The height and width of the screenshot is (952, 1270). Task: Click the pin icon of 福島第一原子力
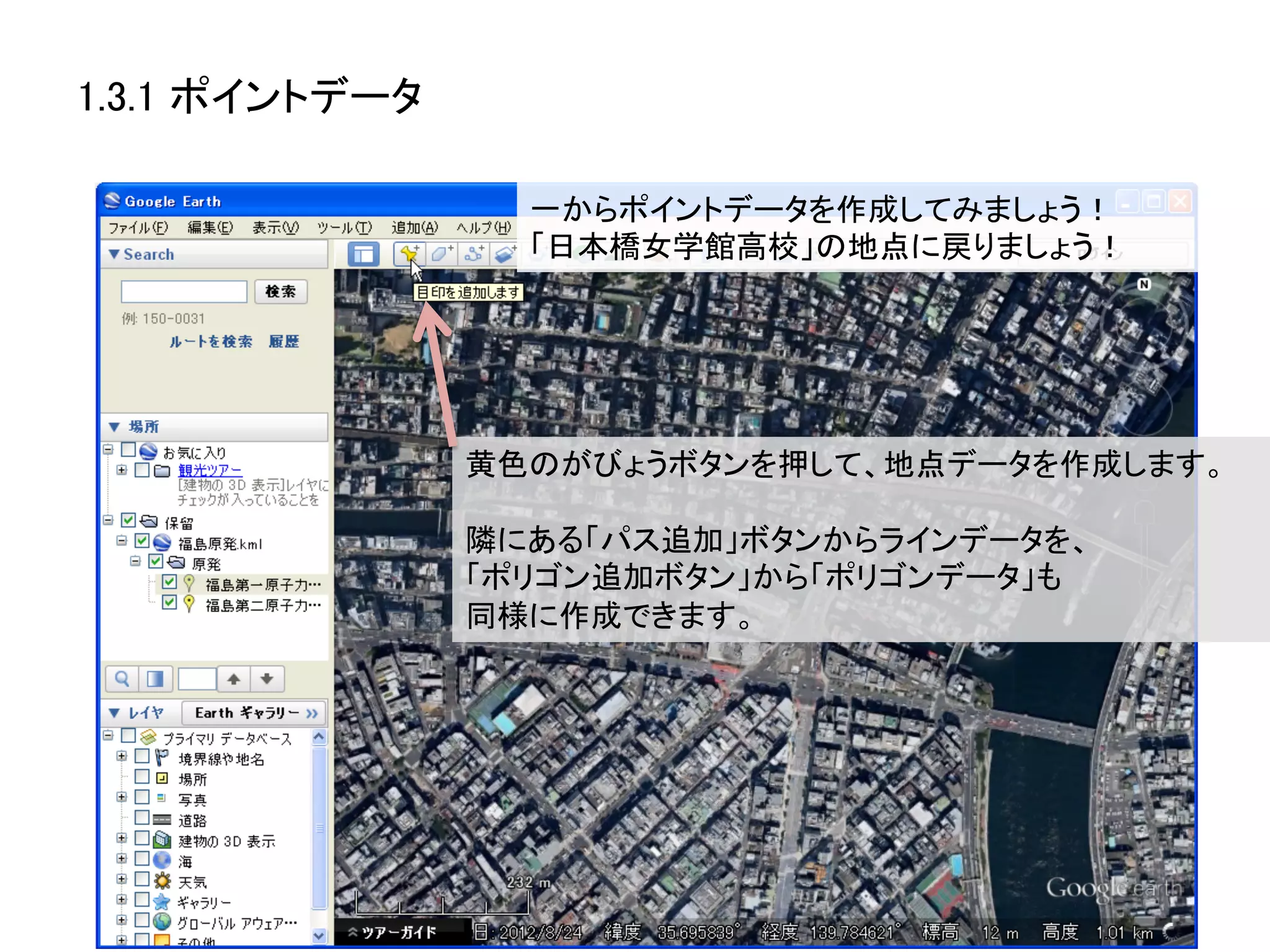click(189, 583)
